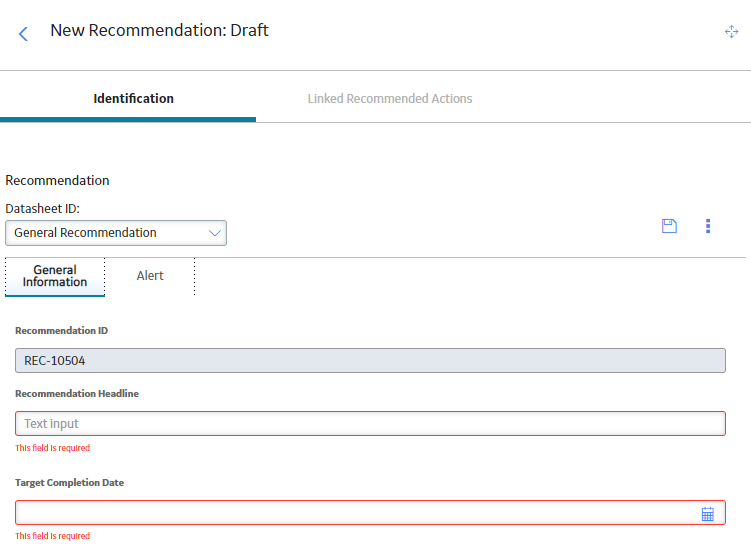Viewport: 751px width, 548px height.
Task: Select the General Recommendation combo box
Action: [x=116, y=233]
